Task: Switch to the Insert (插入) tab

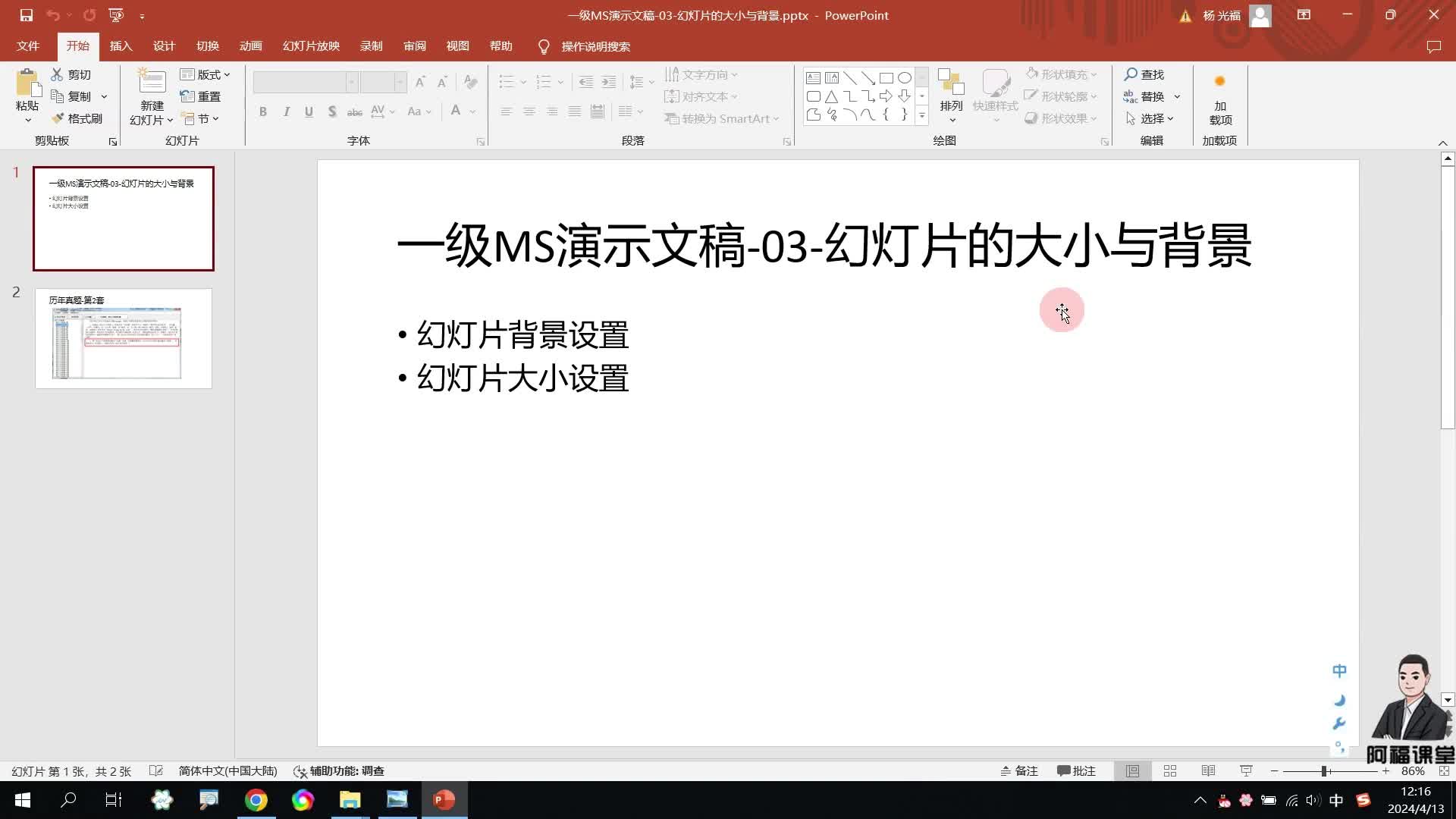Action: point(121,46)
